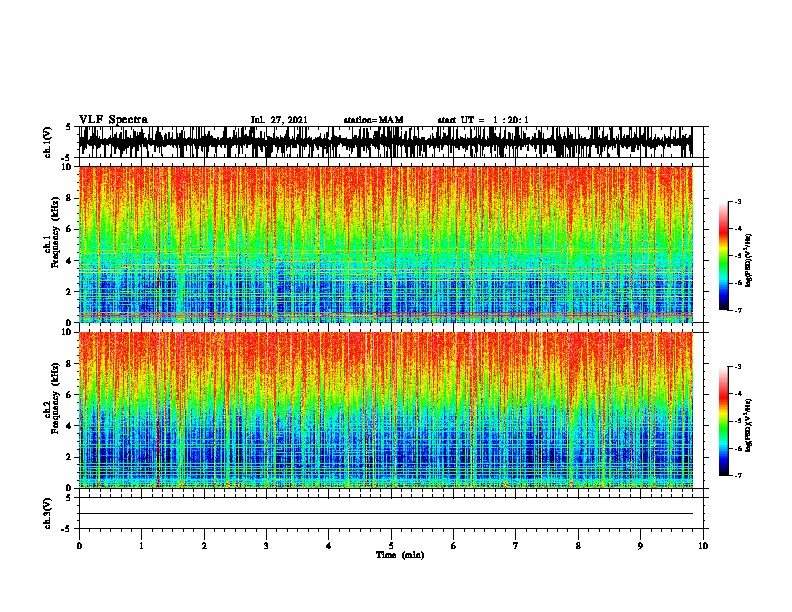Select the "-7" label on the lower color scale

click(737, 475)
